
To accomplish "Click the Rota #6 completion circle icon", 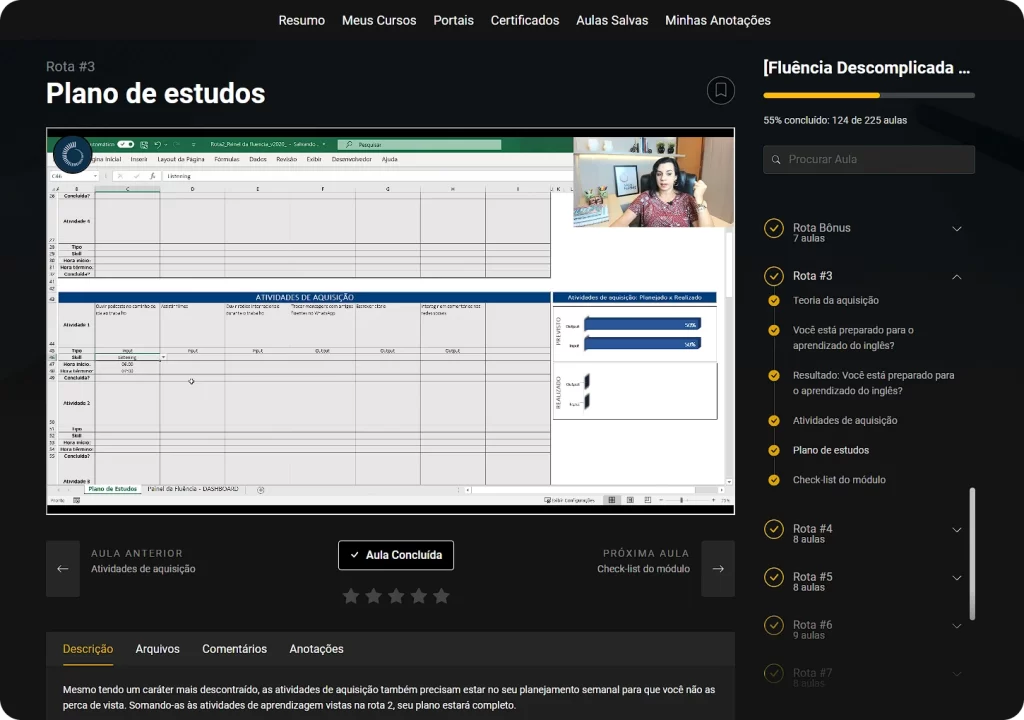I will tap(774, 625).
